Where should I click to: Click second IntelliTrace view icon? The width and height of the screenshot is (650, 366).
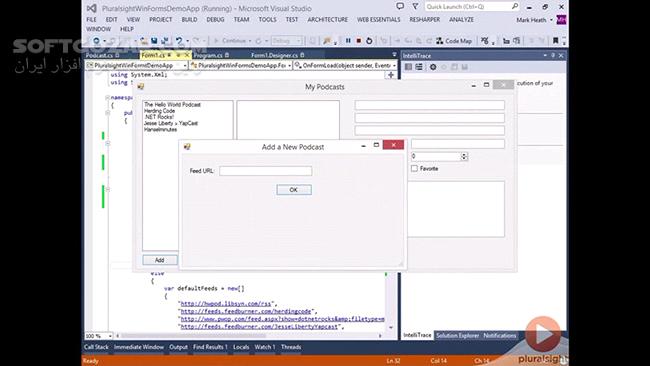(419, 67)
